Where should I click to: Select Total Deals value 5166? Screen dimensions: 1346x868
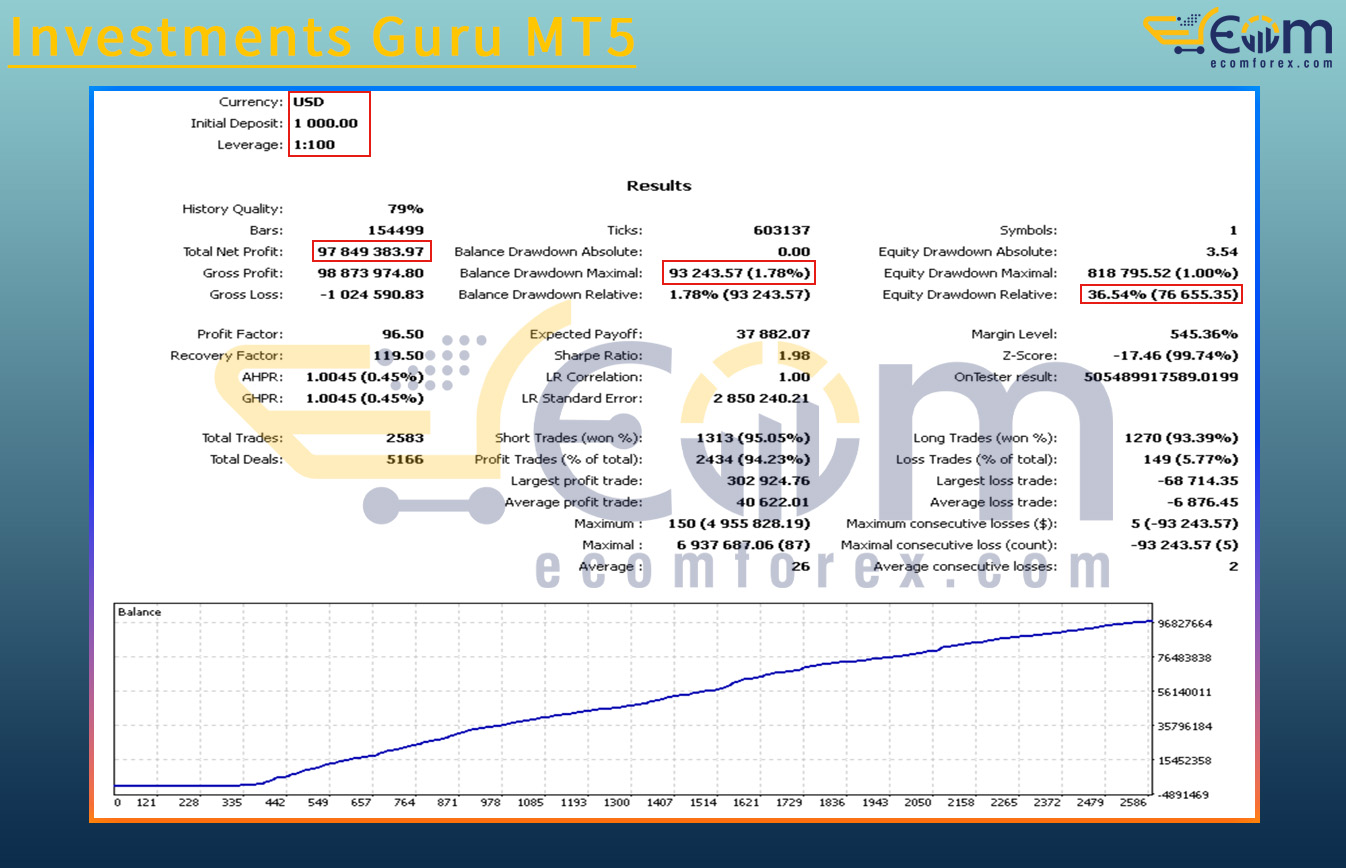tap(407, 460)
